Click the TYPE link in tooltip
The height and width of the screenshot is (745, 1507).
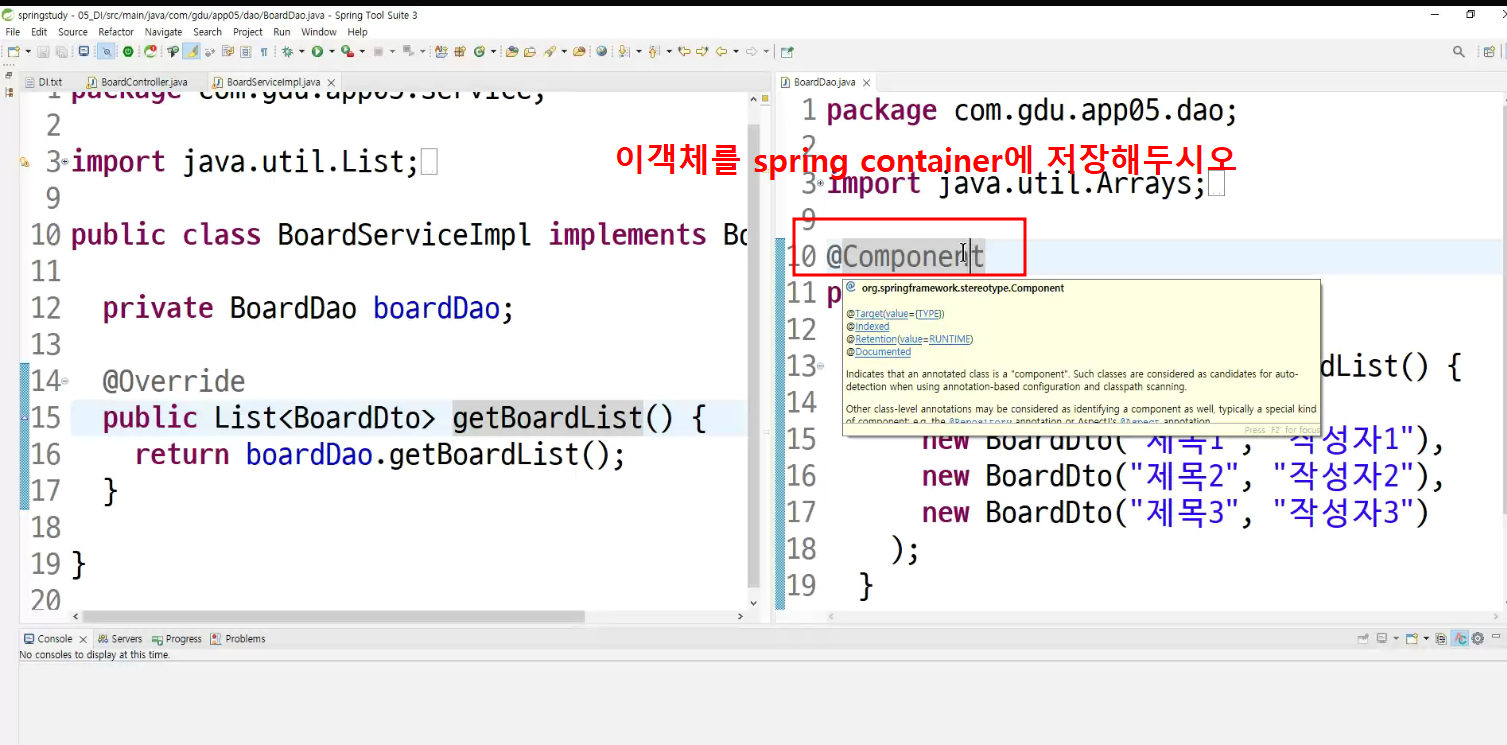927,314
